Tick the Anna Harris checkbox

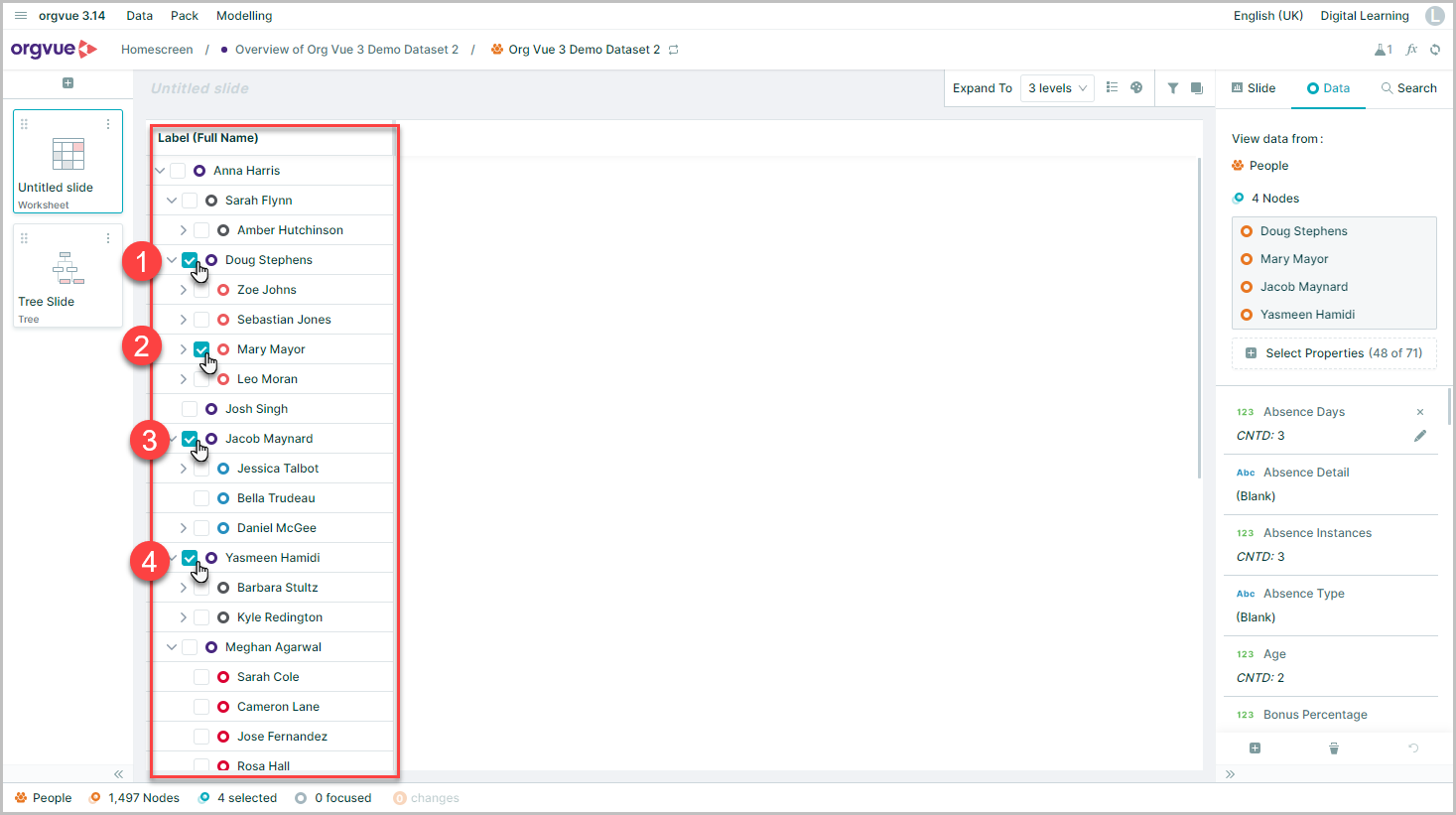(178, 171)
